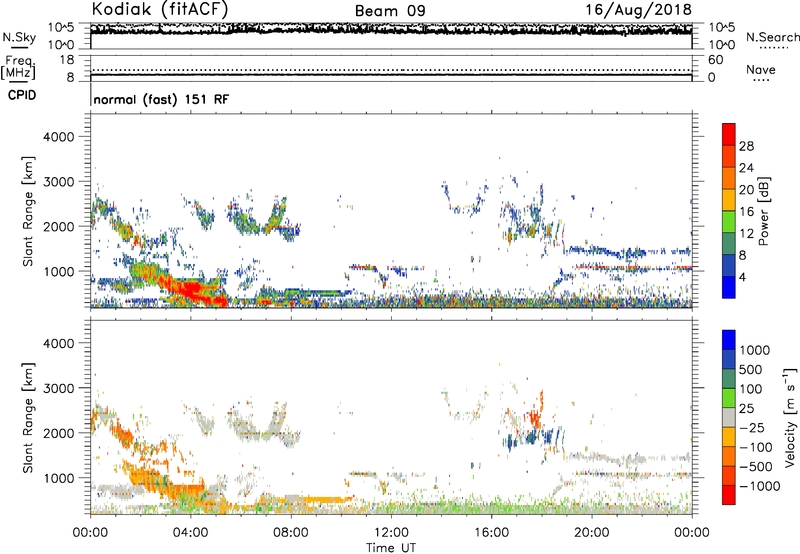Select the N.Sky legend label
This screenshot has height=554, width=800.
(19, 37)
